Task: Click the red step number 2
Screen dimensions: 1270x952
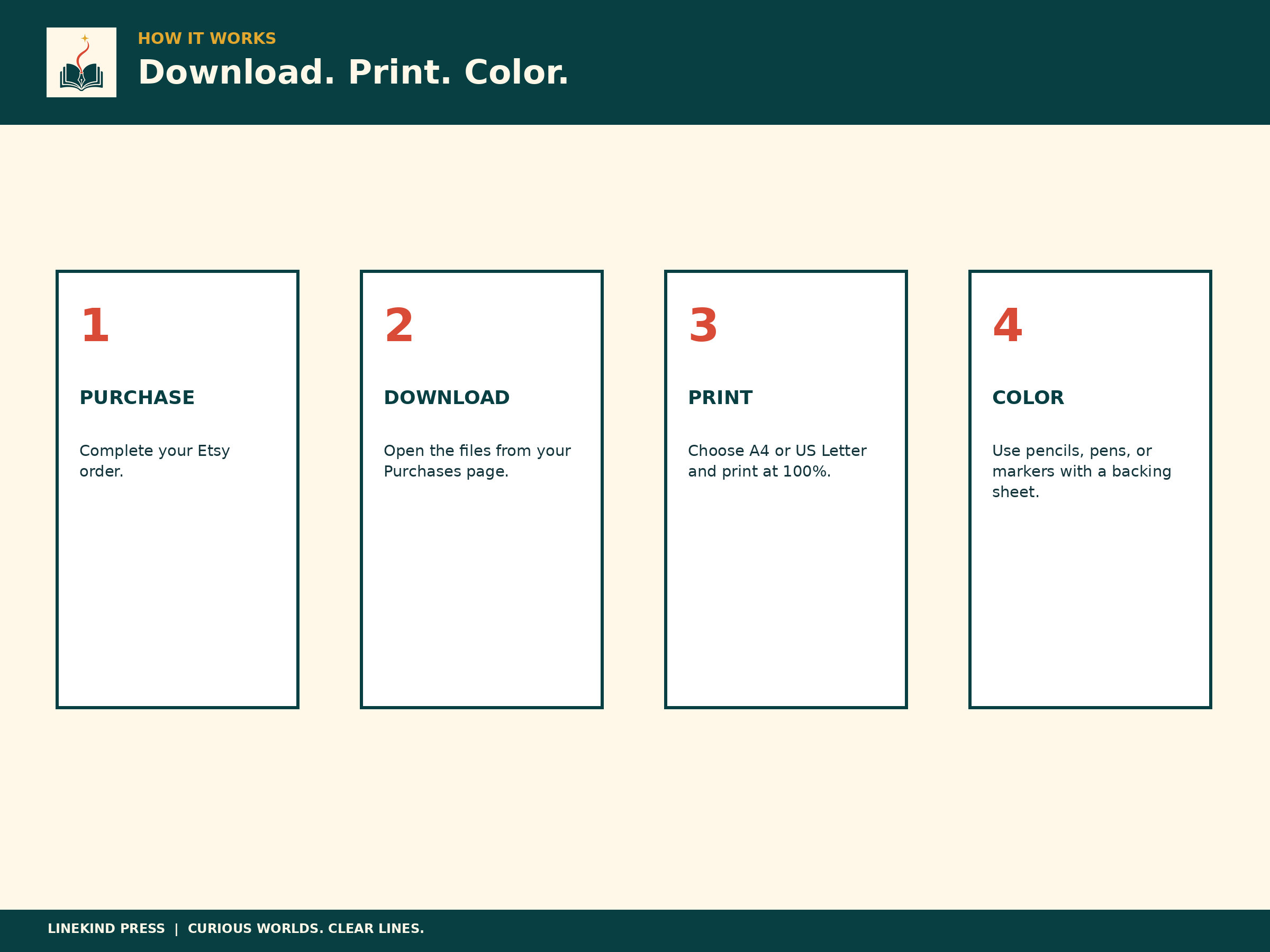Action: [398, 325]
